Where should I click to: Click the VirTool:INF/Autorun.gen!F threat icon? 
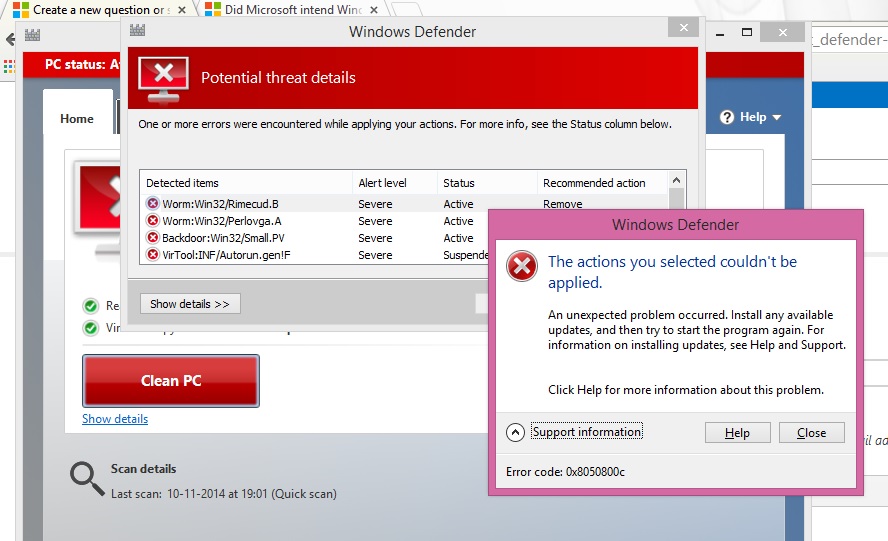(x=152, y=254)
